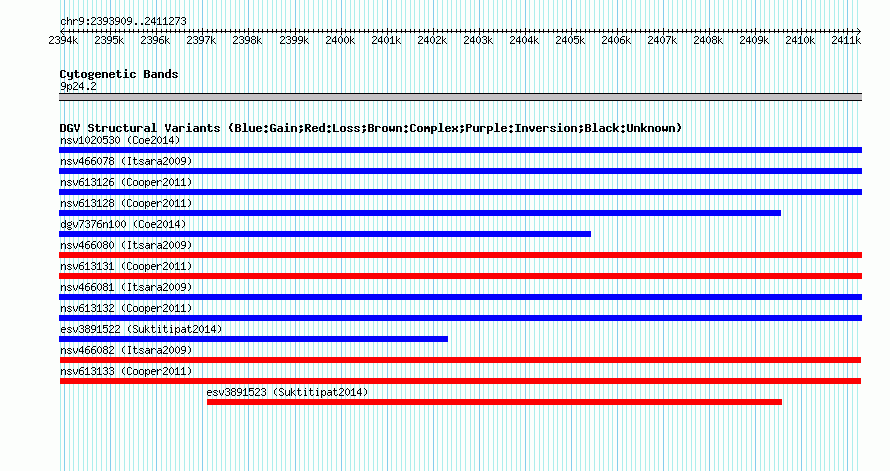Screen dimensions: 890x471
Task: Open the nsv613132 (Cooper2011) label
Action: [x=126, y=308]
